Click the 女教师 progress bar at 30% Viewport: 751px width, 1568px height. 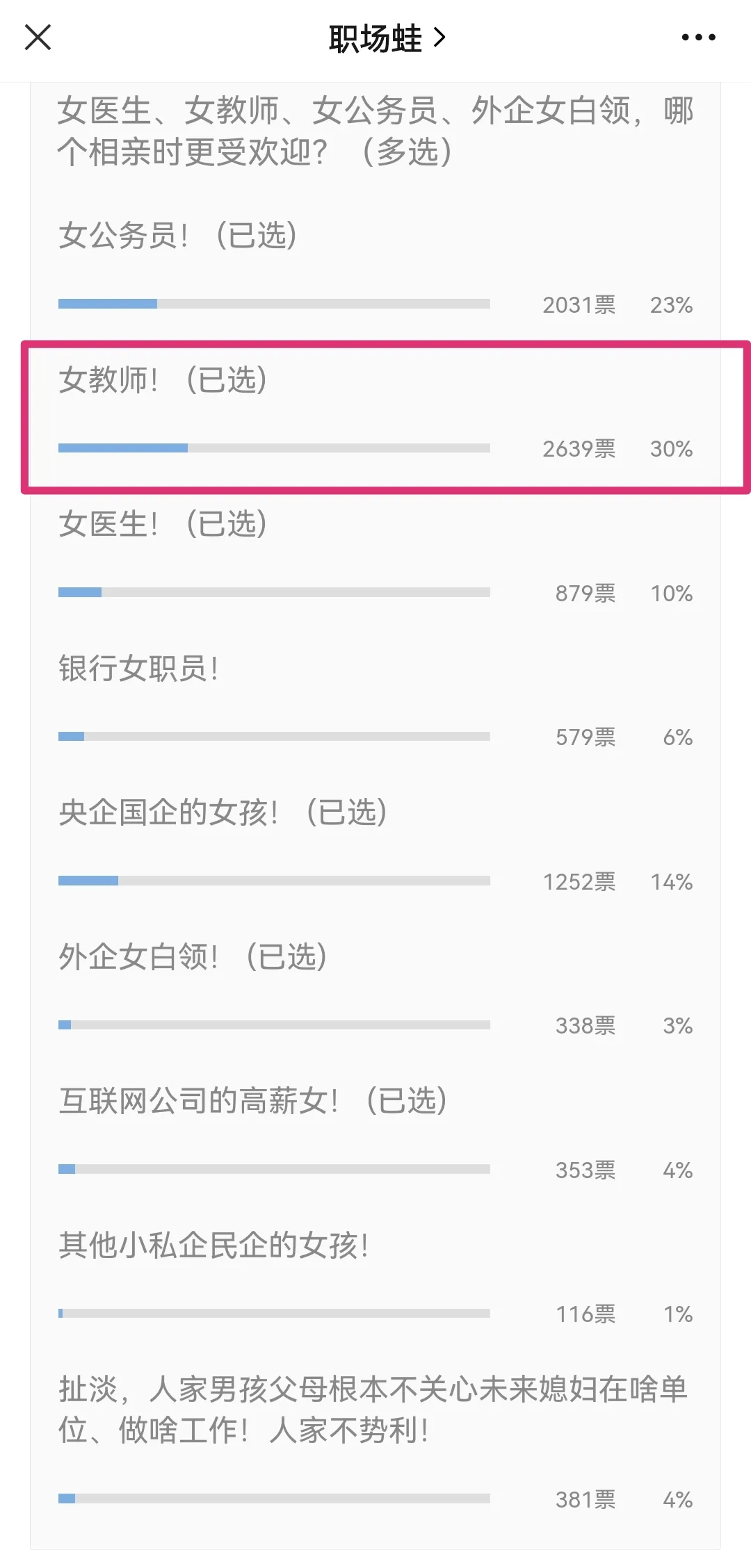tap(274, 448)
